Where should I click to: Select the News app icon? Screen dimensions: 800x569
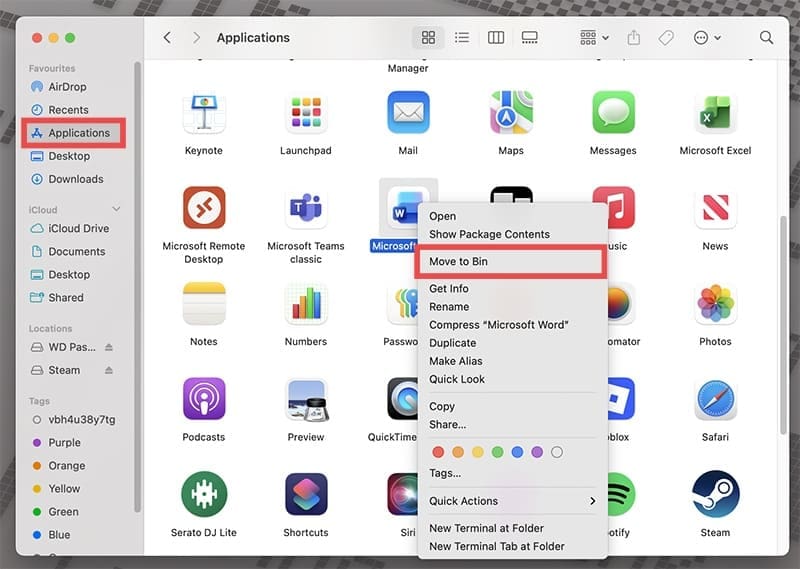715,207
